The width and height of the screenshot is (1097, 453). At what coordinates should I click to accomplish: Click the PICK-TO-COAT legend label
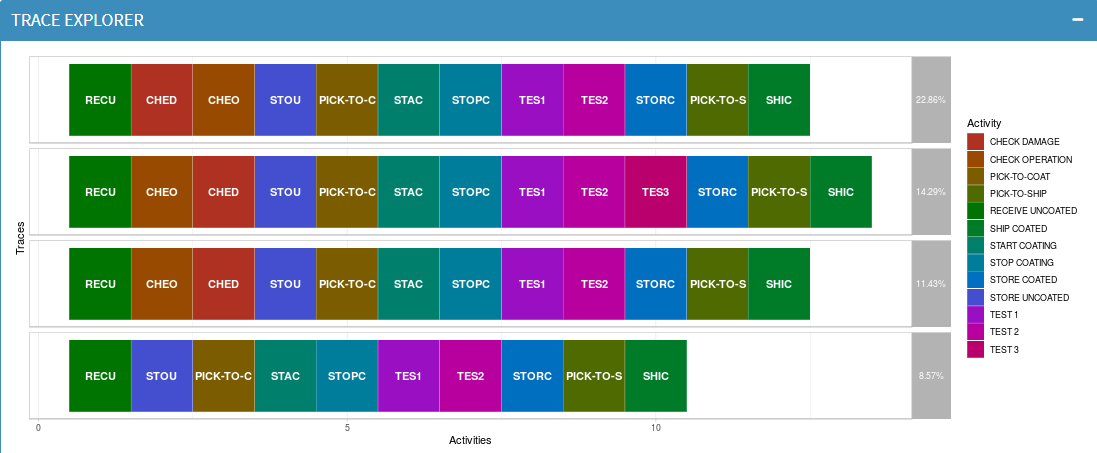coord(1019,176)
